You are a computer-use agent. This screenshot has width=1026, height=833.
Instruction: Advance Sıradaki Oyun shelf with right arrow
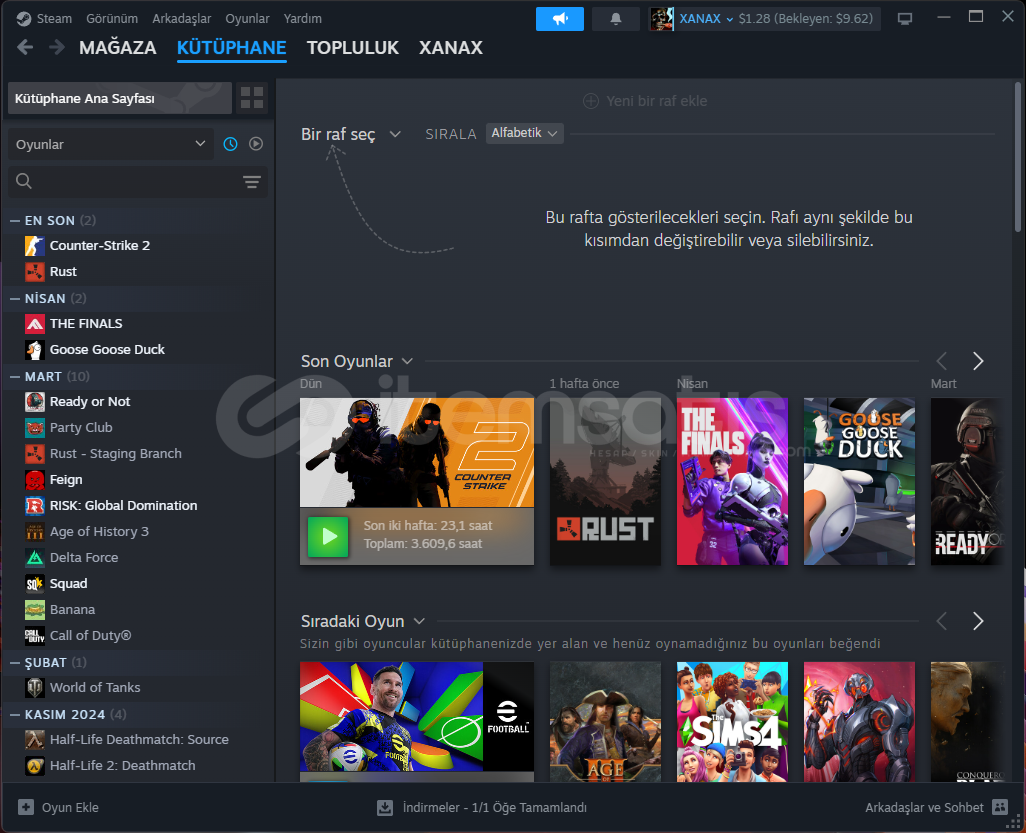(x=978, y=621)
